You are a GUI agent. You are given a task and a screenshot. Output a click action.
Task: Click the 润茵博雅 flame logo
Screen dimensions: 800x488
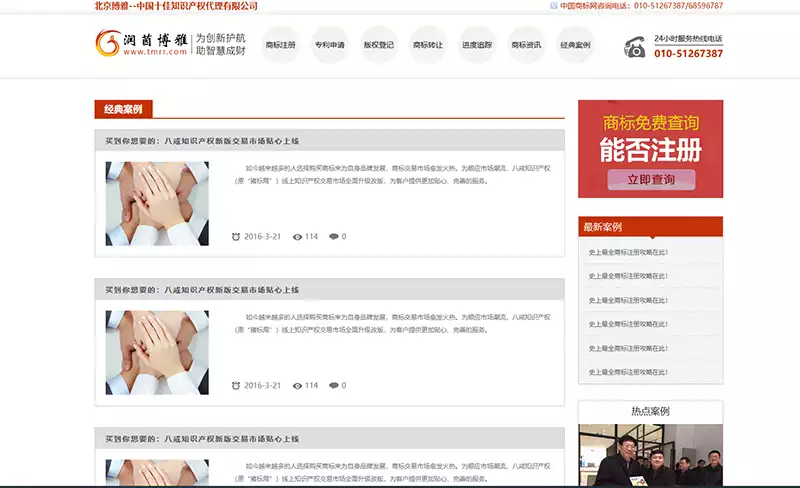(x=107, y=43)
